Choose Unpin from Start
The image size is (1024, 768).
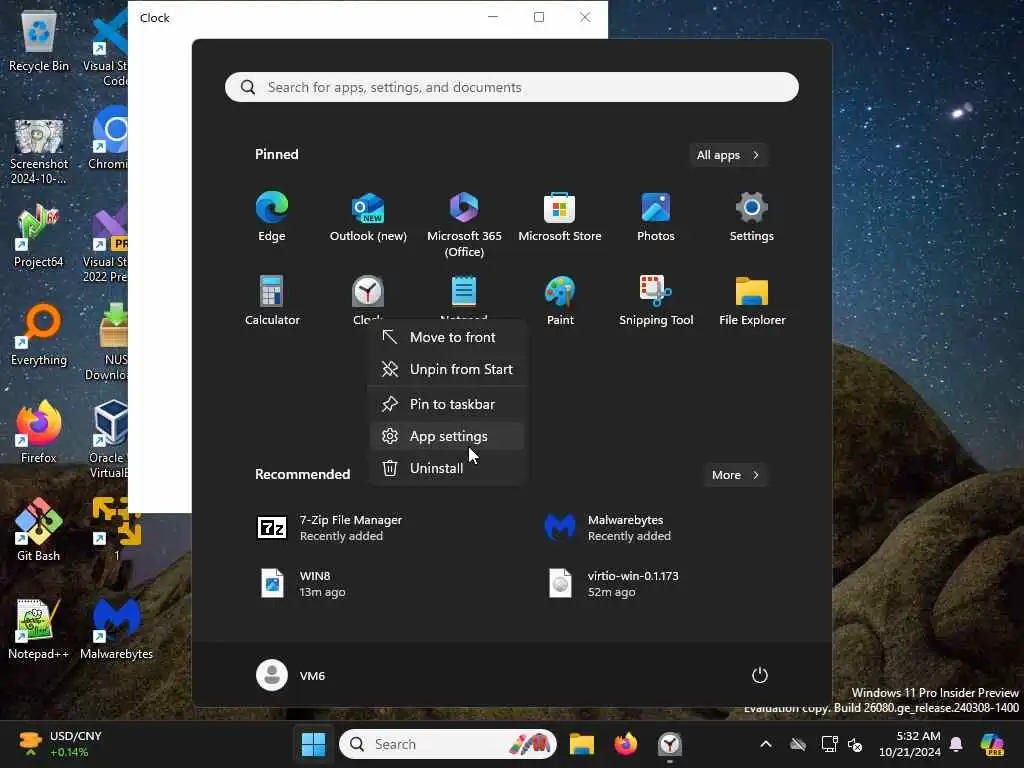click(447, 369)
